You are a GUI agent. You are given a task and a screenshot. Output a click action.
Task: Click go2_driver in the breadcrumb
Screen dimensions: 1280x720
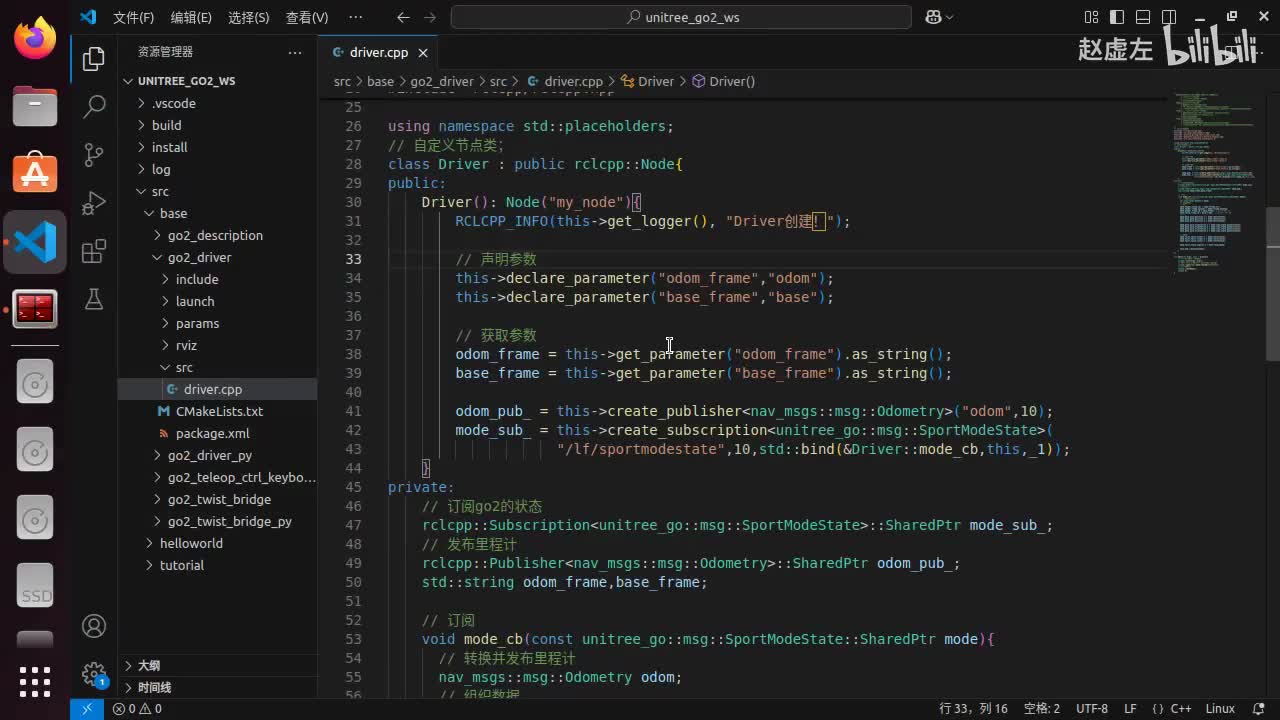(442, 81)
